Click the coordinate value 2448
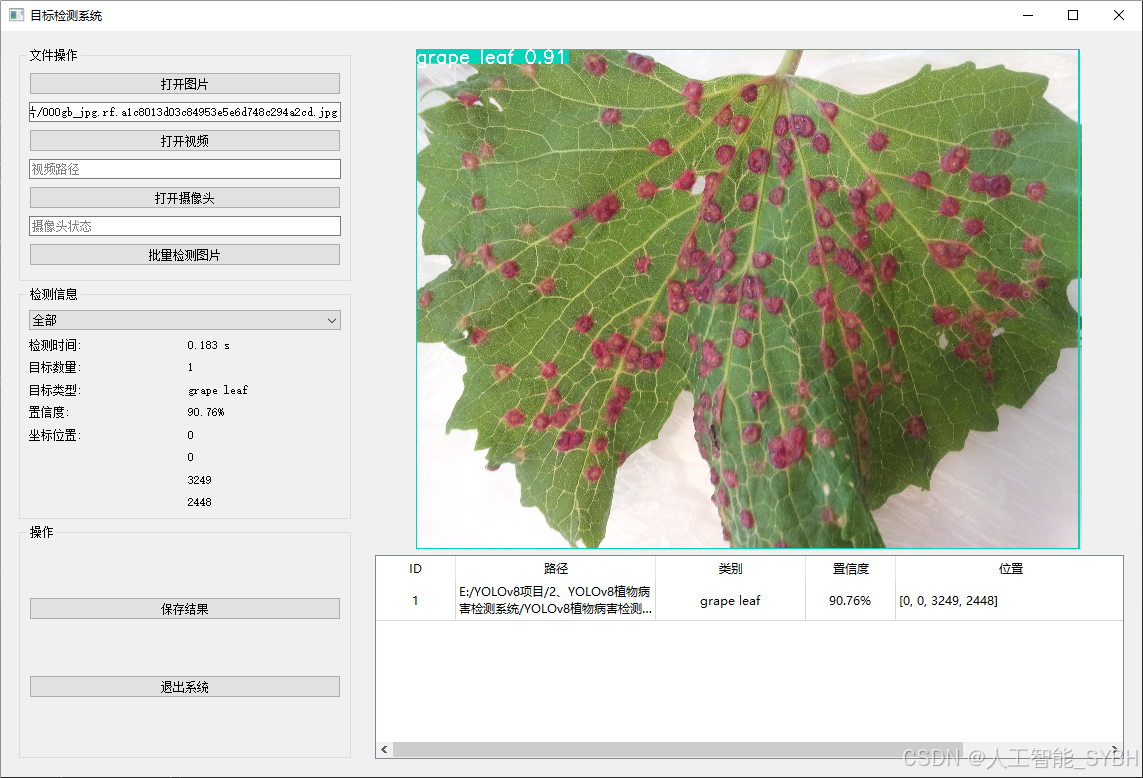 199,502
